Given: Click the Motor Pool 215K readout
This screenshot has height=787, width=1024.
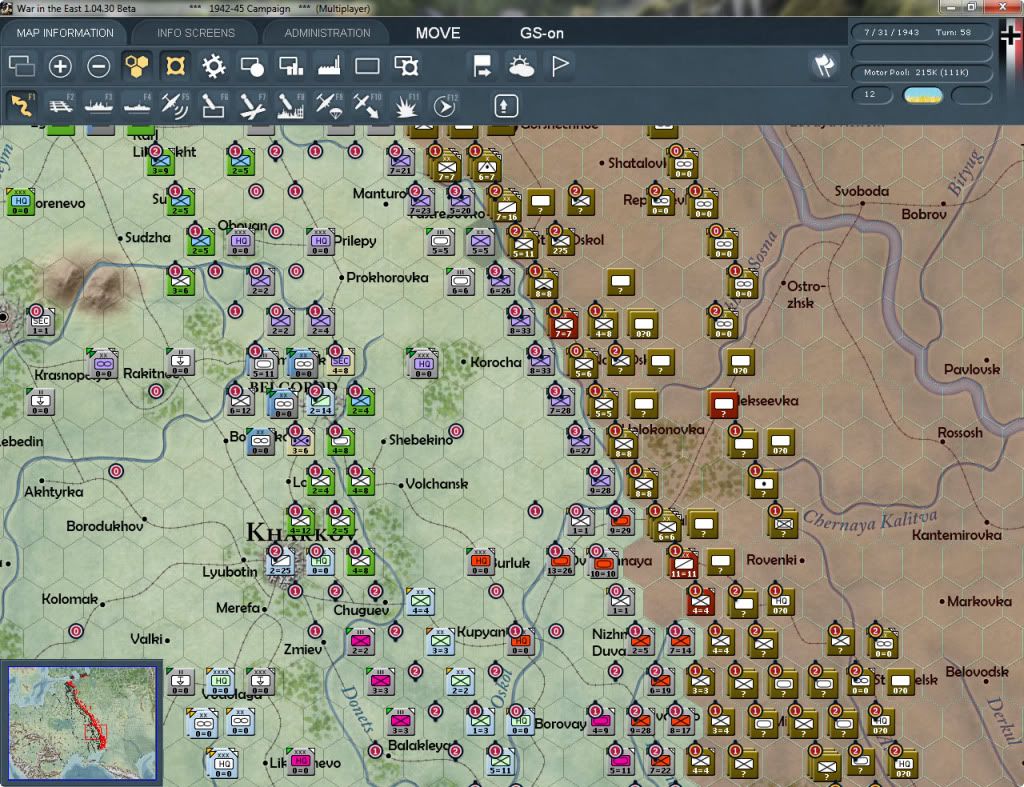Looking at the screenshot, I should 921,72.
